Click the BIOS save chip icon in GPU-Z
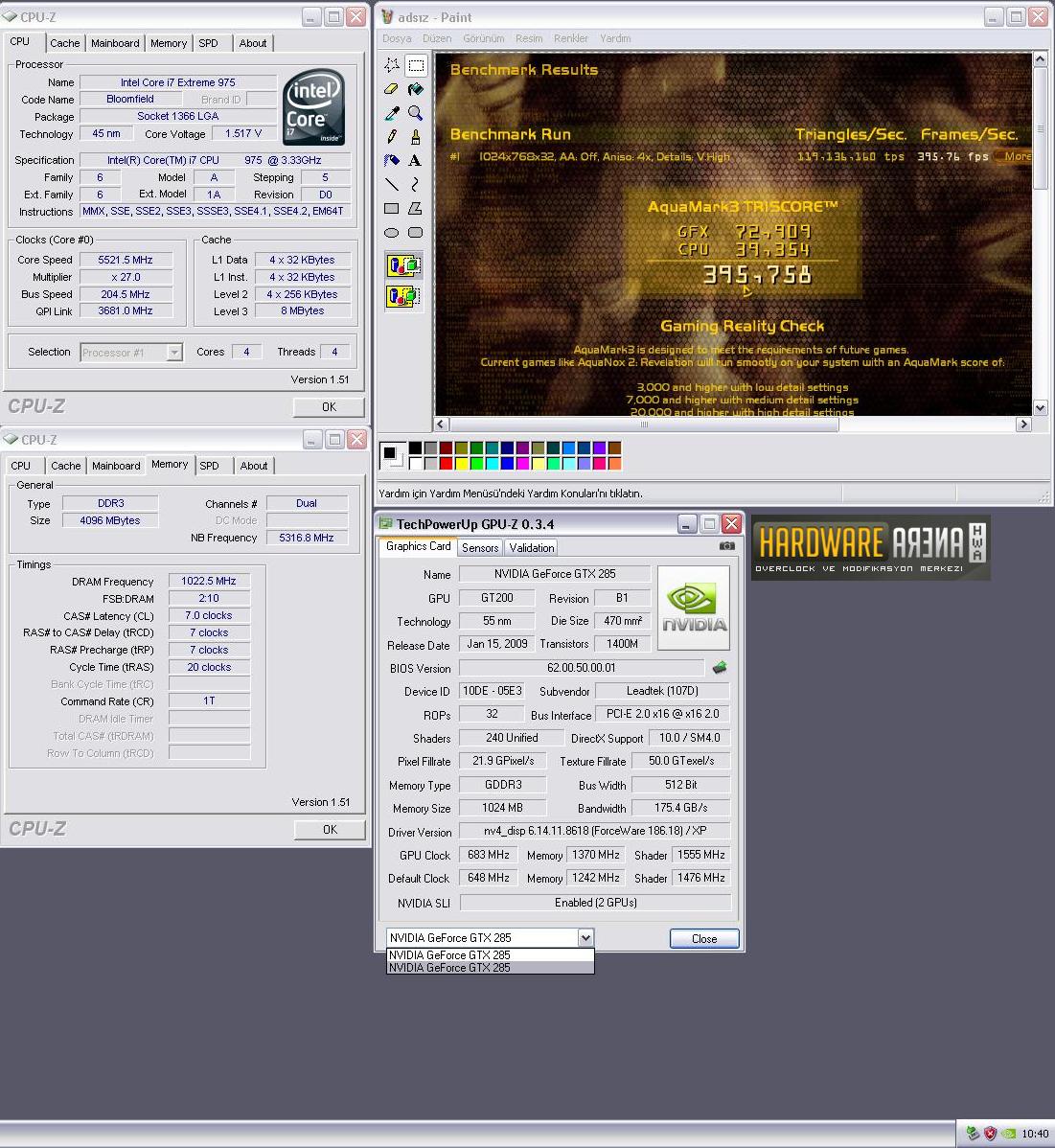 coord(720,667)
